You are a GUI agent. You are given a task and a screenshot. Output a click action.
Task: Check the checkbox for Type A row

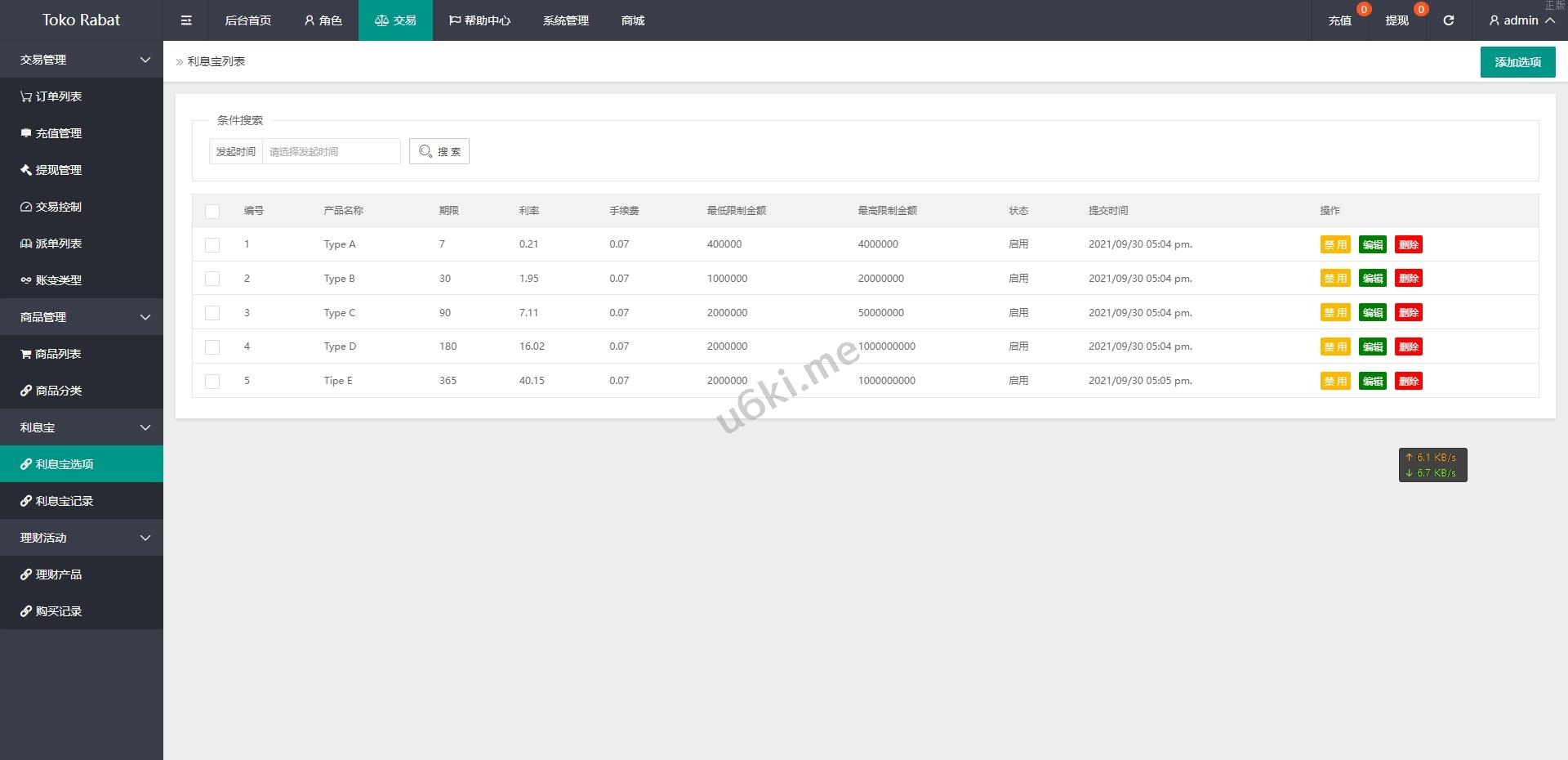click(212, 244)
